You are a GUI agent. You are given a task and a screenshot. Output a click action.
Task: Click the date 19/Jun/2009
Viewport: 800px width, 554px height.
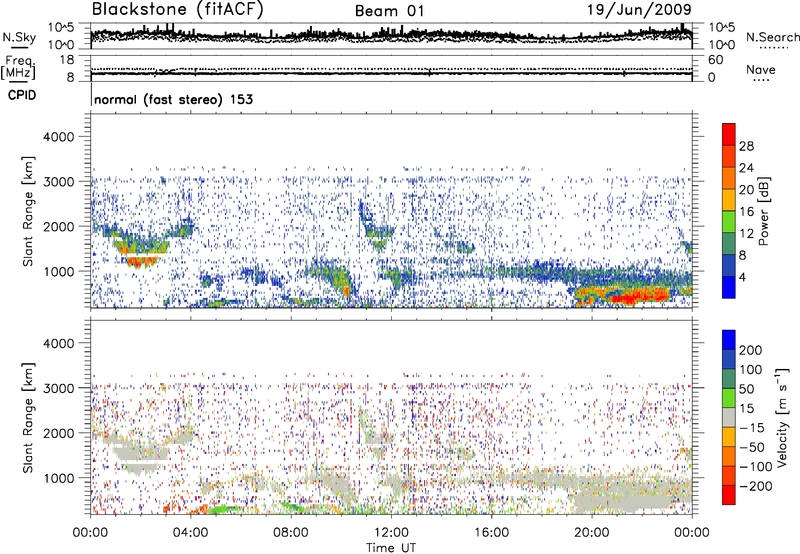point(639,9)
